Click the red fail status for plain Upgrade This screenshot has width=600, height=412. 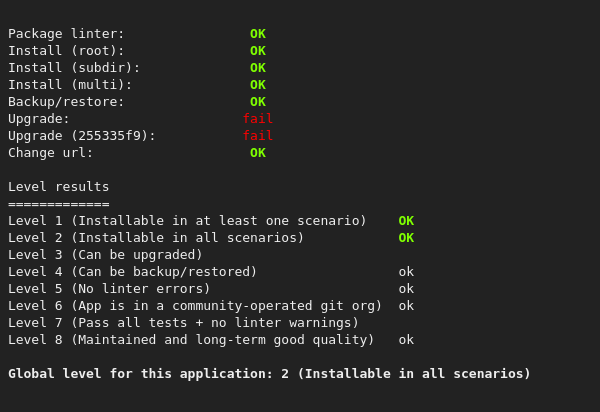pyautogui.click(x=257, y=119)
